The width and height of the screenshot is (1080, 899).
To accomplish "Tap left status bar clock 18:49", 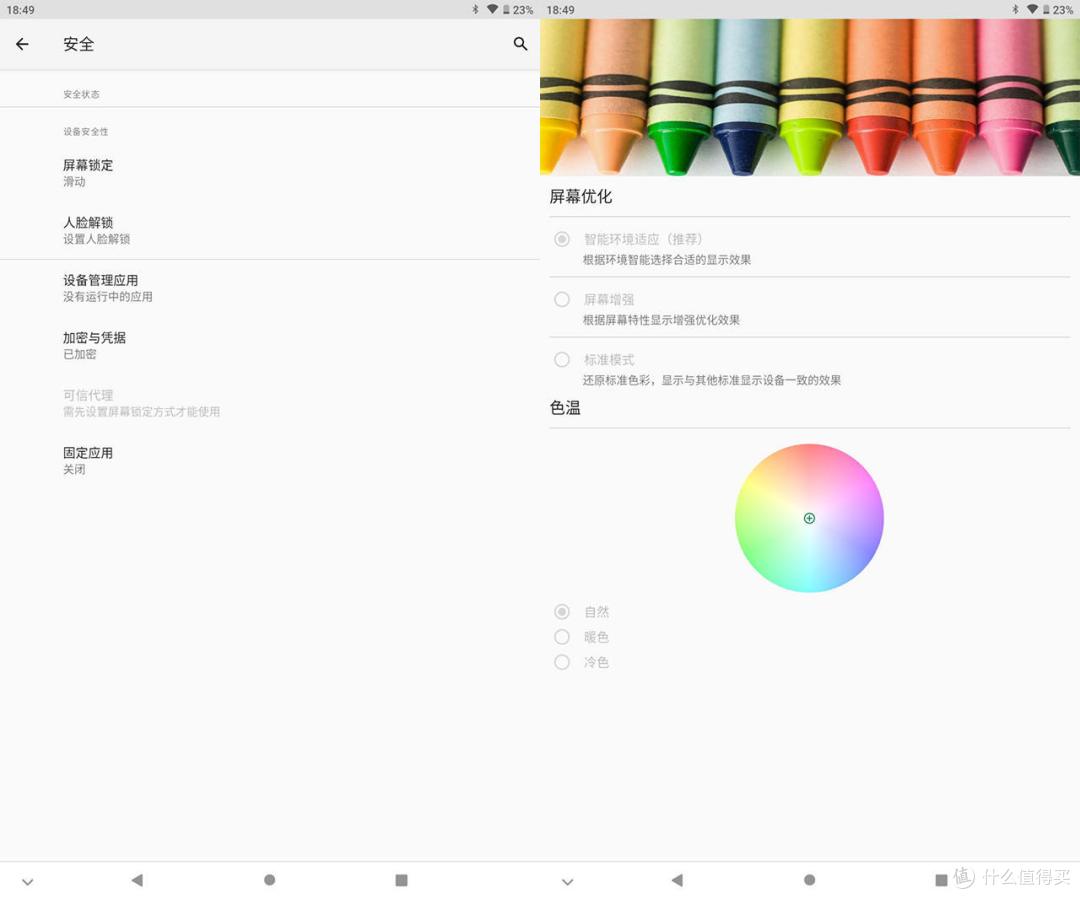I will 21,10.
